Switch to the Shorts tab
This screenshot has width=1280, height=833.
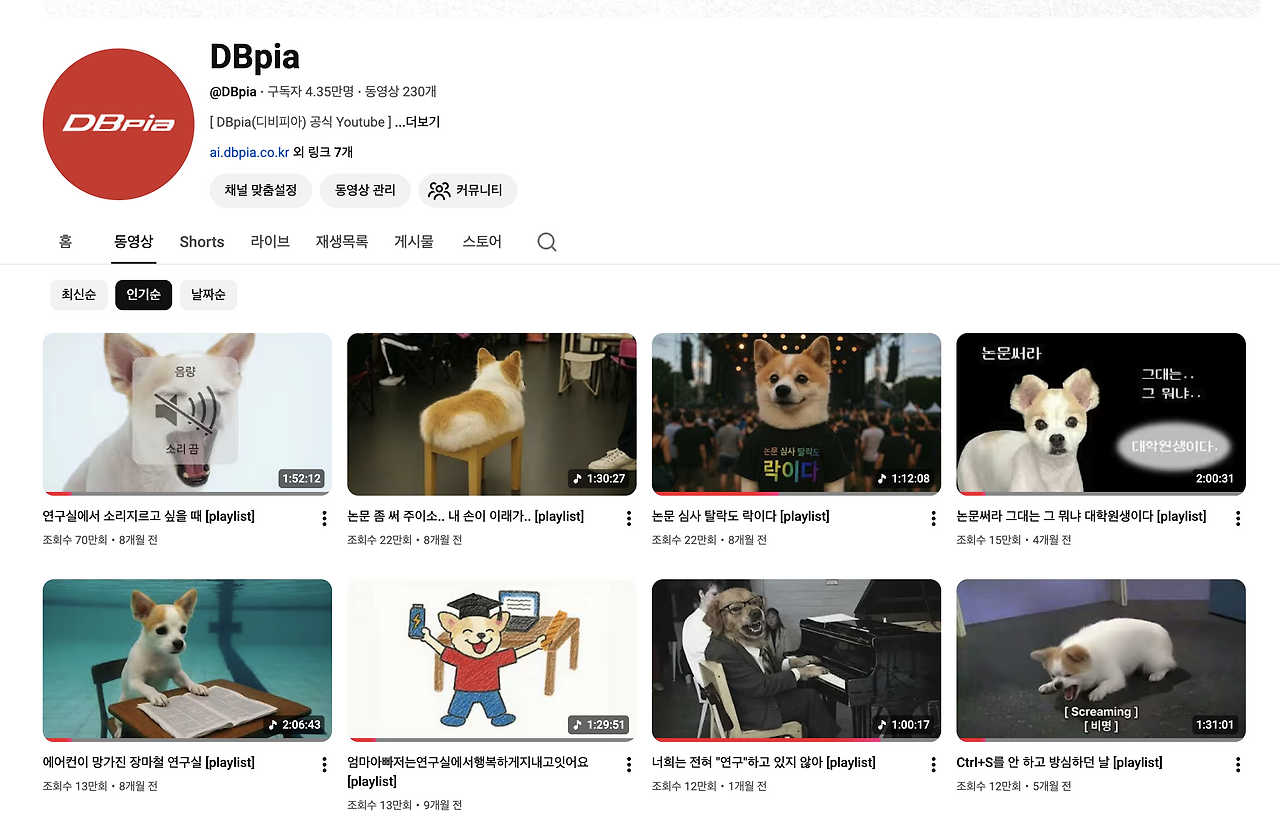(x=202, y=242)
